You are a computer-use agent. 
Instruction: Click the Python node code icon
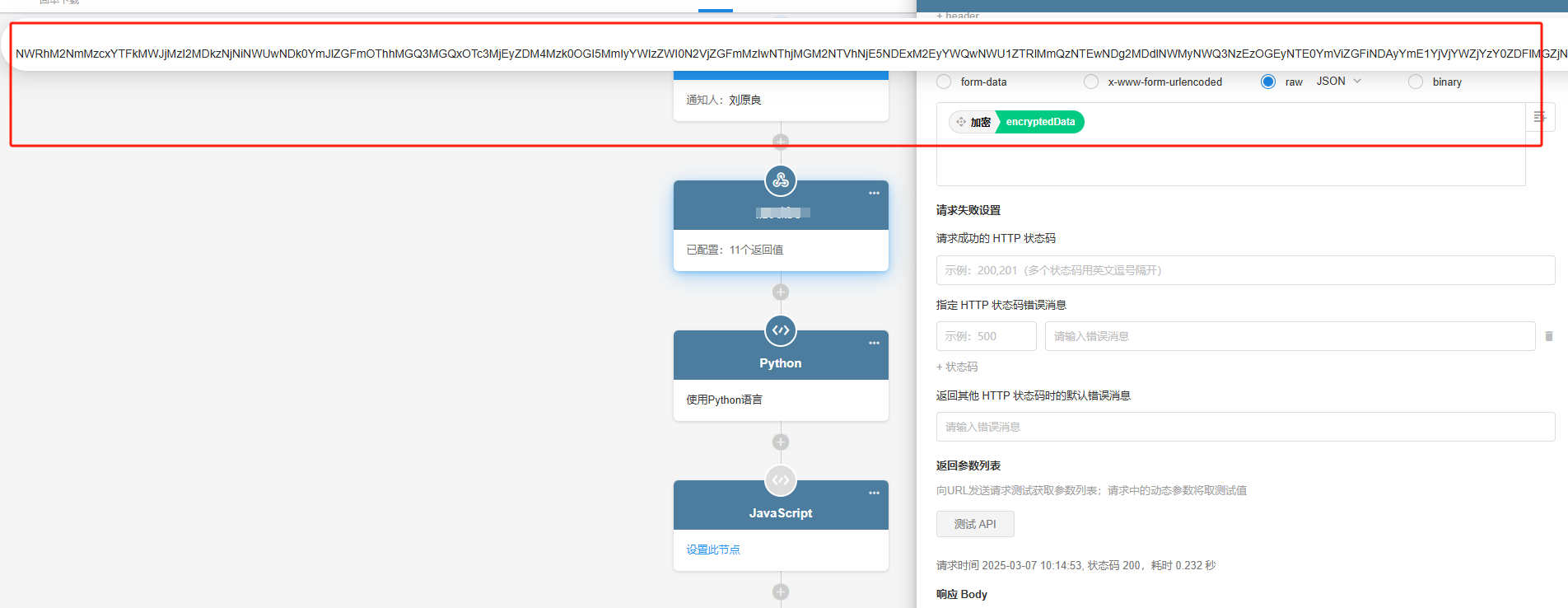tap(781, 330)
